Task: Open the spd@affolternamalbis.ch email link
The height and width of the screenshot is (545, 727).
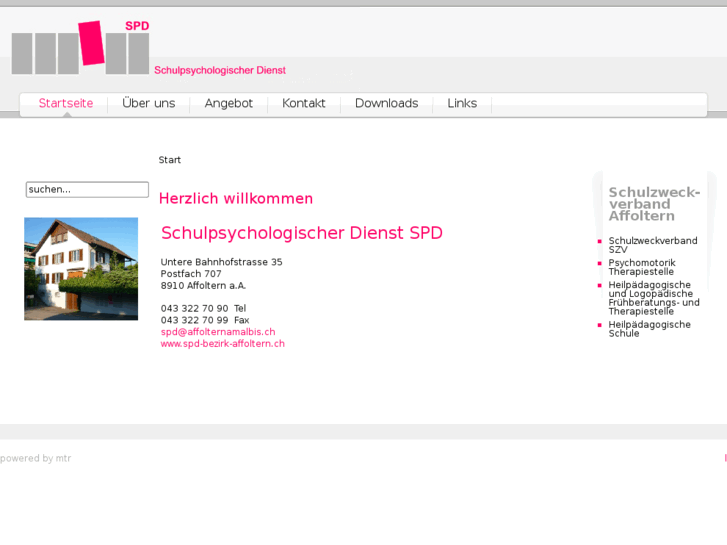Action: [218, 332]
